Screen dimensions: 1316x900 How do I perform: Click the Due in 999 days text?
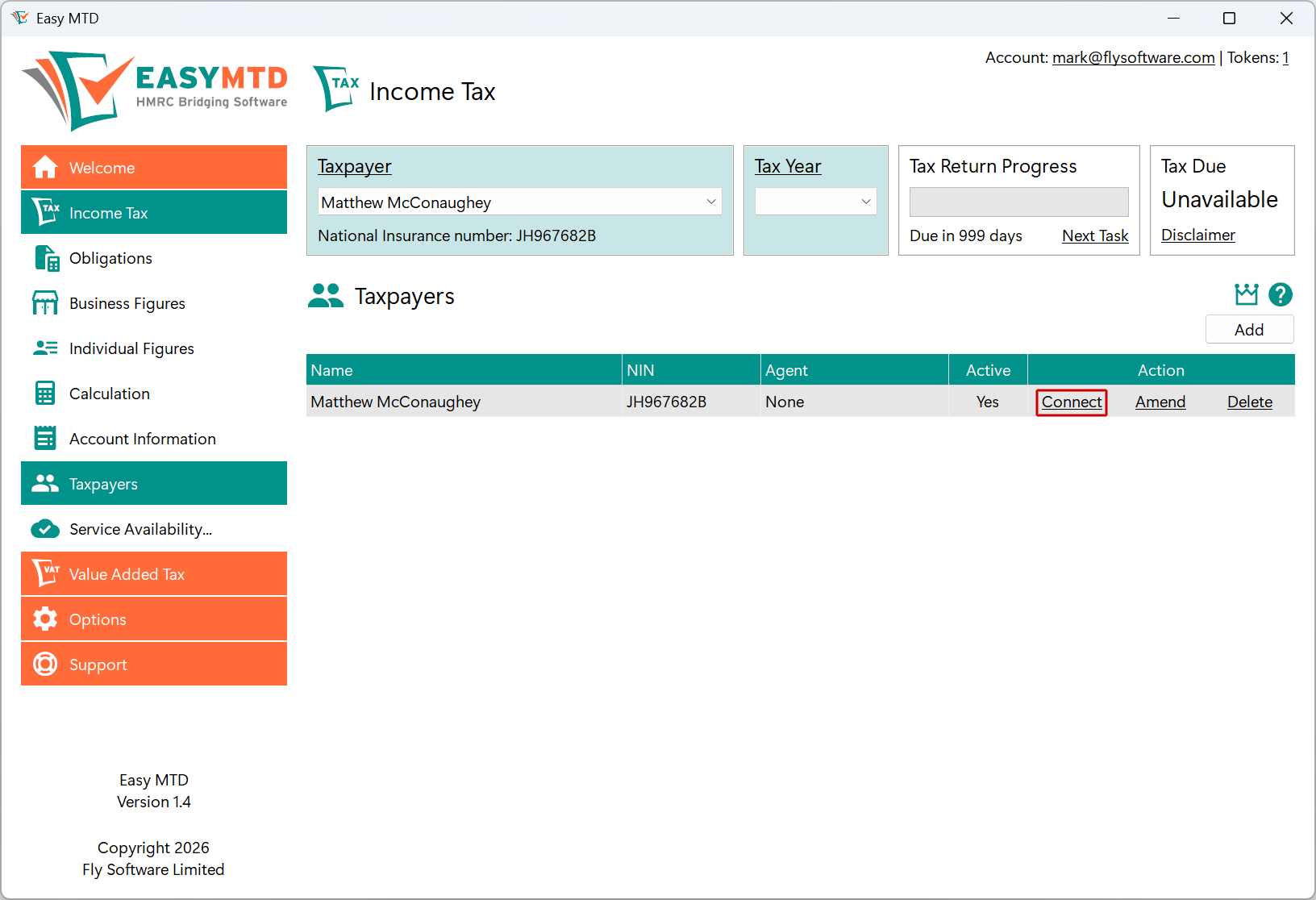[966, 235]
